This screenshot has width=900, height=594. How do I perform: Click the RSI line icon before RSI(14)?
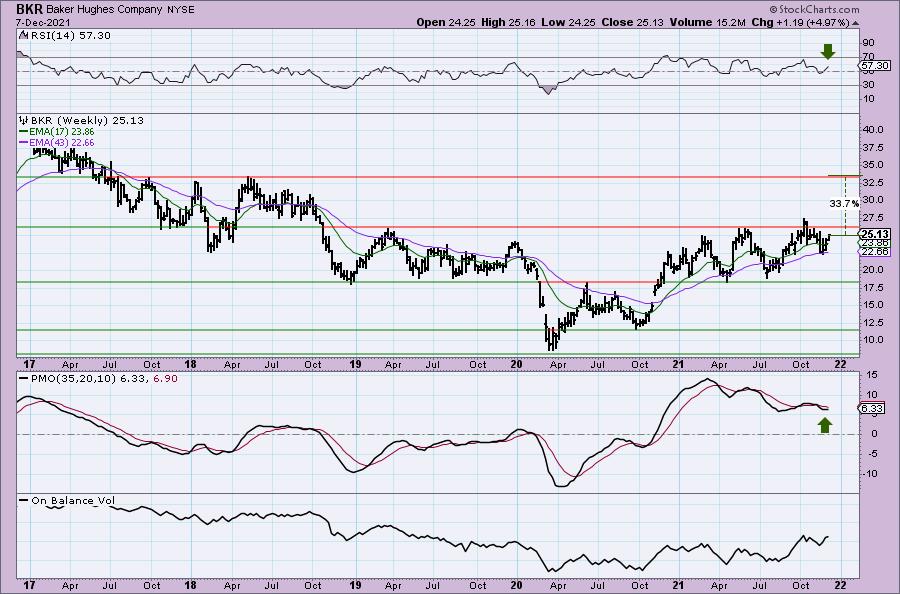[23, 35]
